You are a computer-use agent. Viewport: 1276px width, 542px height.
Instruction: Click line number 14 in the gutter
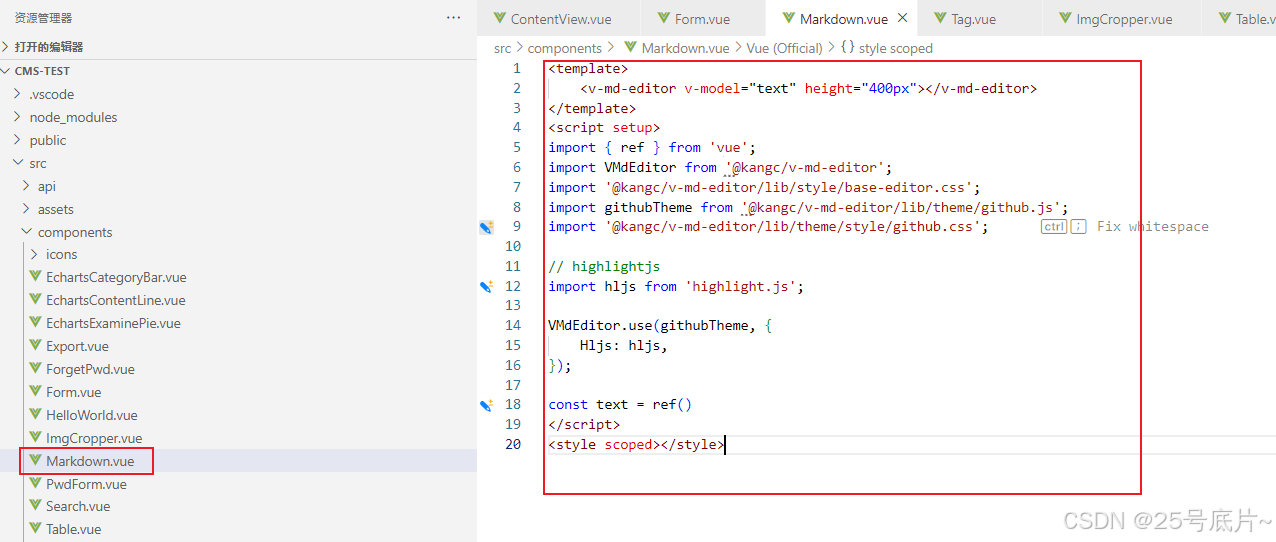(x=513, y=325)
